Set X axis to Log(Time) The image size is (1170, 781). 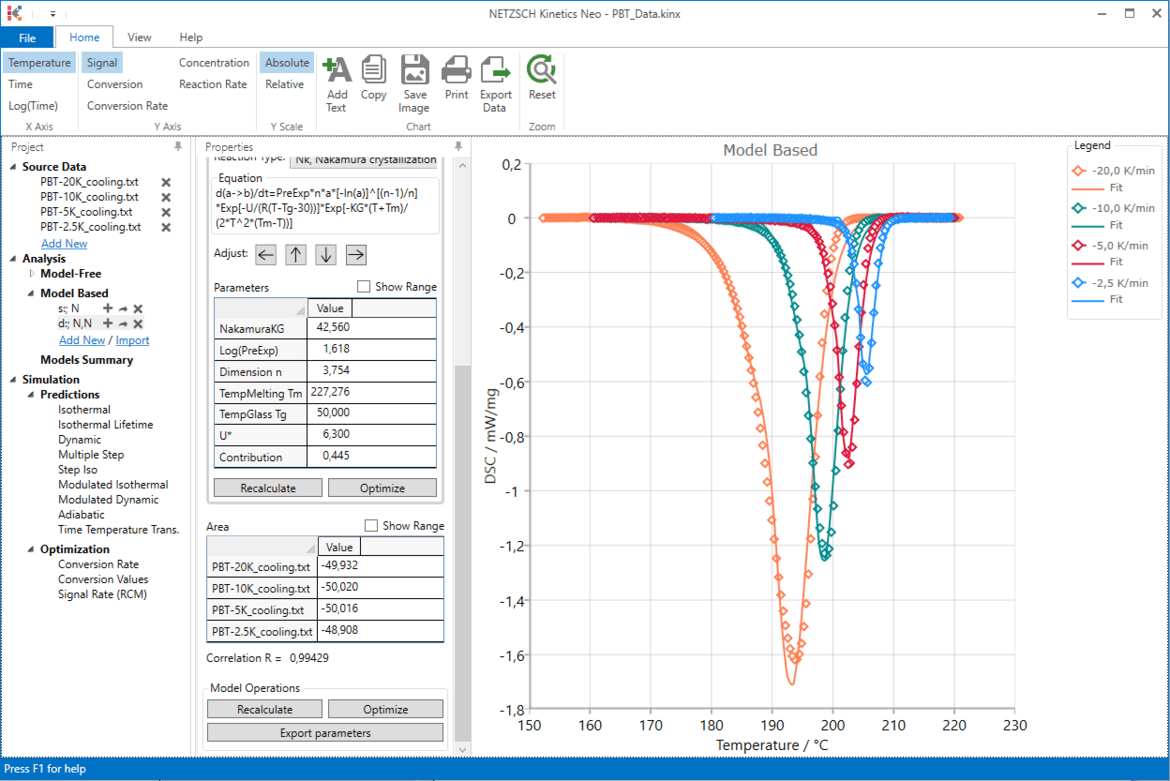(x=33, y=106)
